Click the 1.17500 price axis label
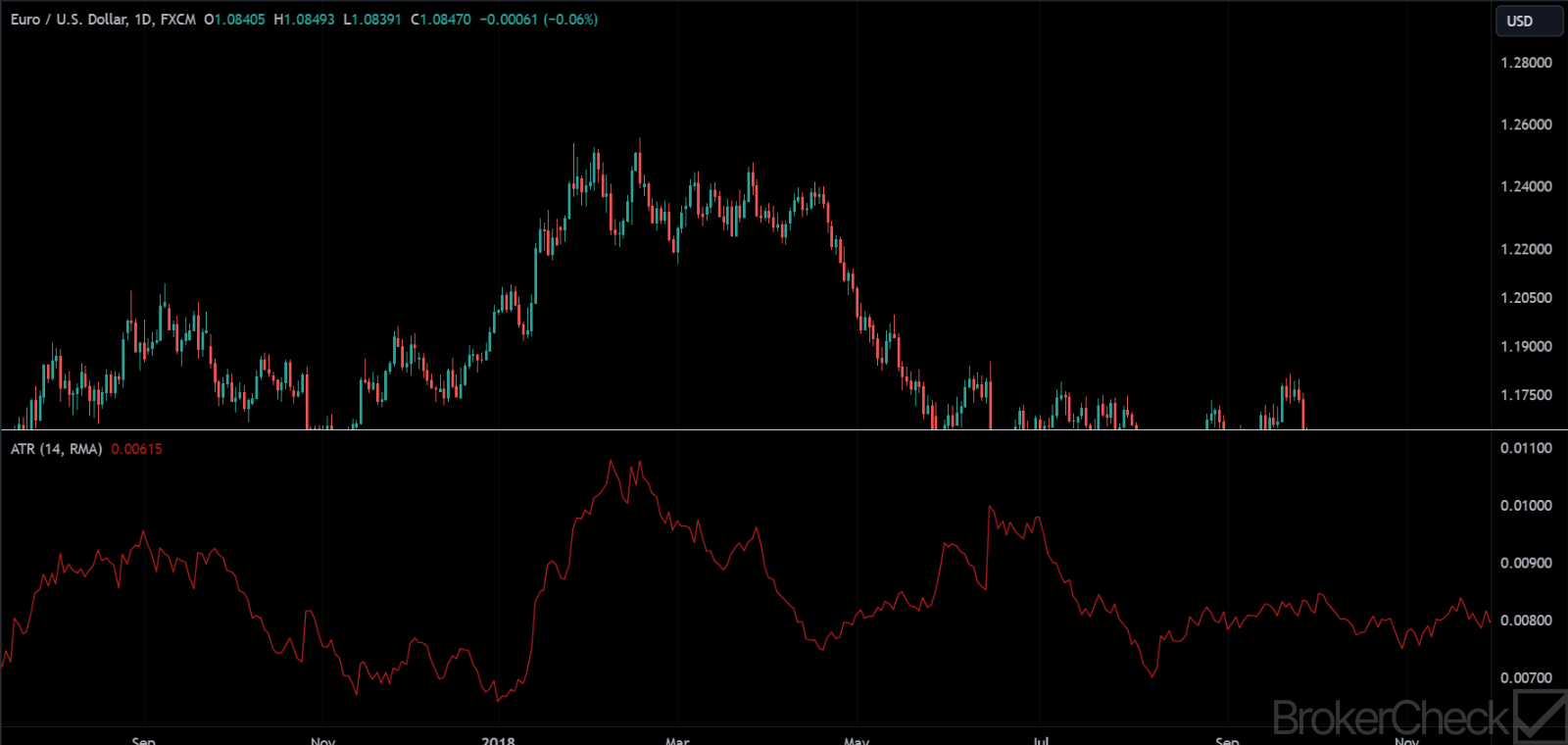The height and width of the screenshot is (745, 1568). (x=1526, y=395)
